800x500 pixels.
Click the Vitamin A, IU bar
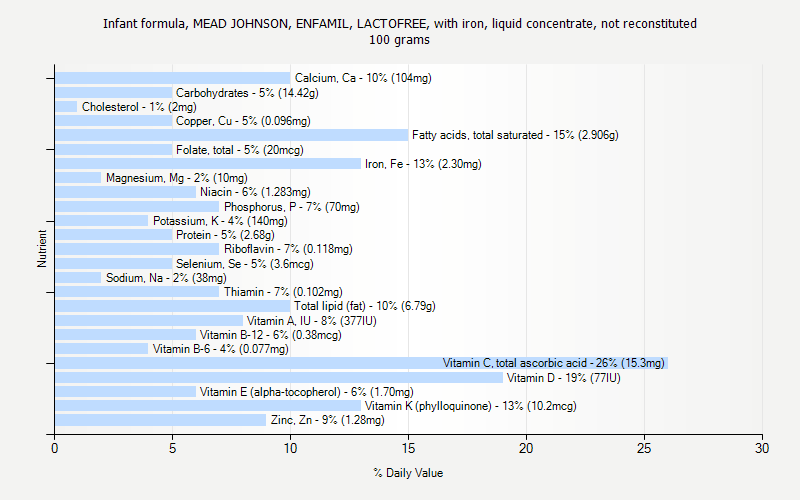[149, 321]
